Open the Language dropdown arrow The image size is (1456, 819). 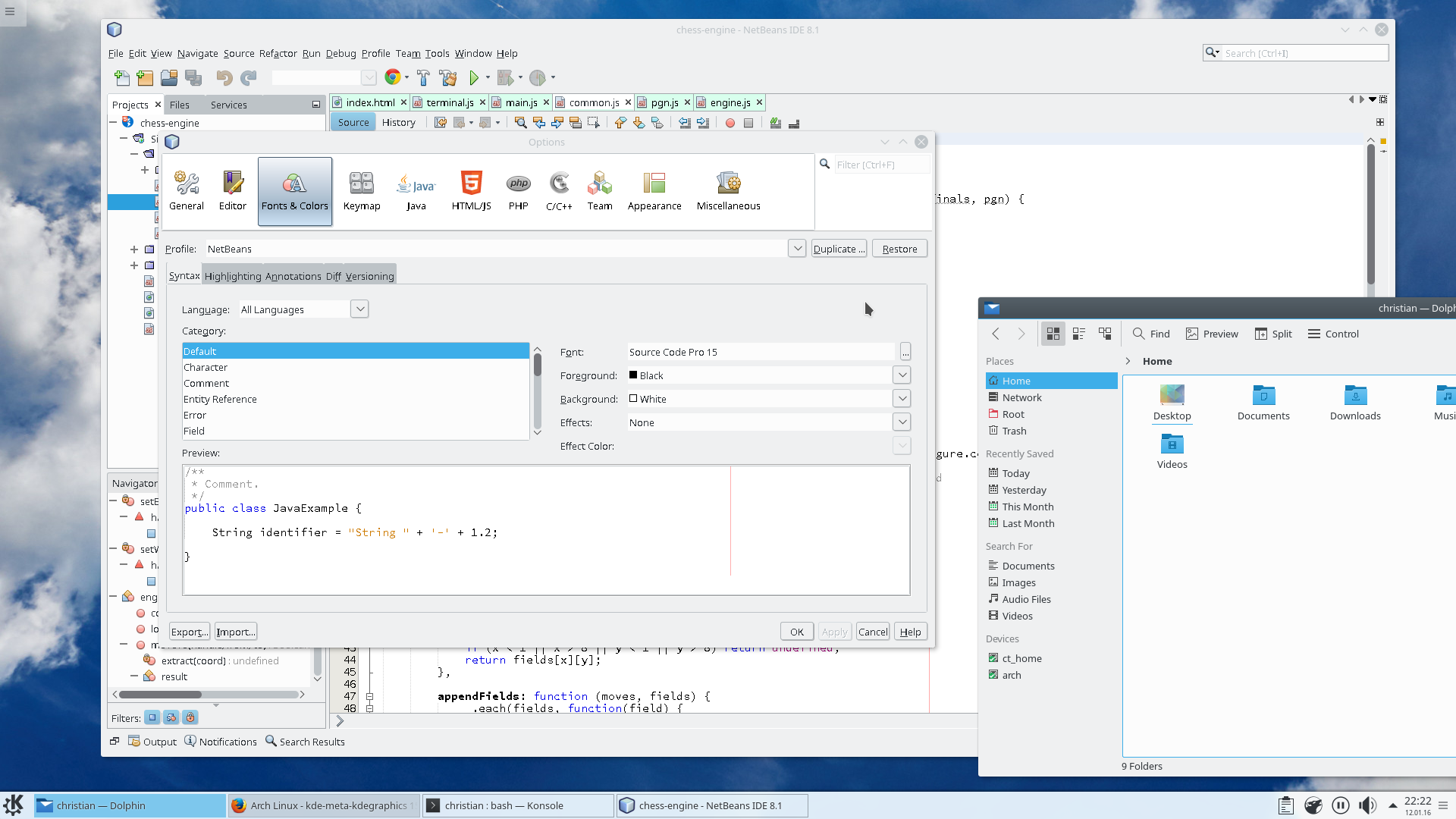[360, 309]
